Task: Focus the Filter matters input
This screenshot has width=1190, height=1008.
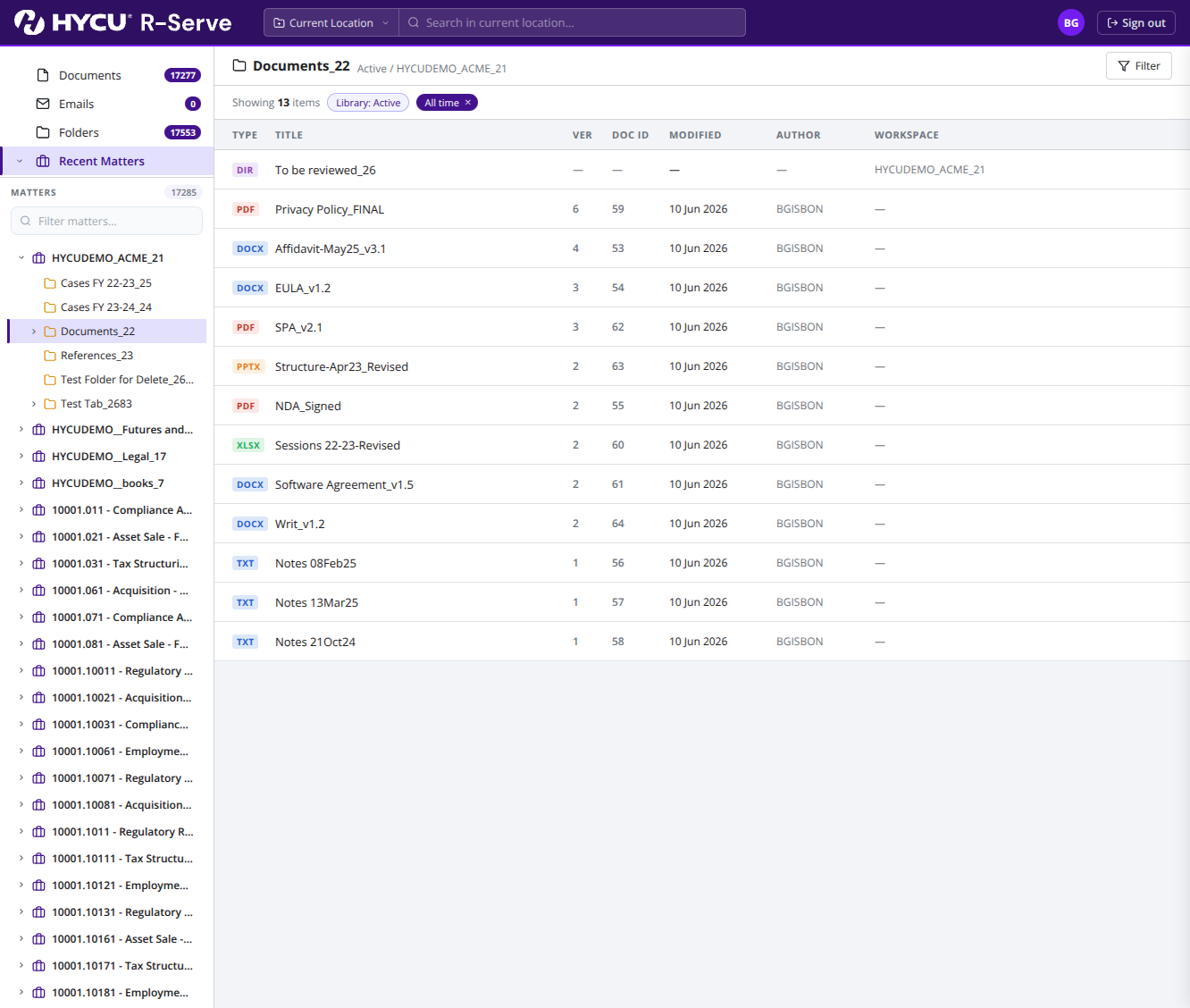Action: pos(106,221)
